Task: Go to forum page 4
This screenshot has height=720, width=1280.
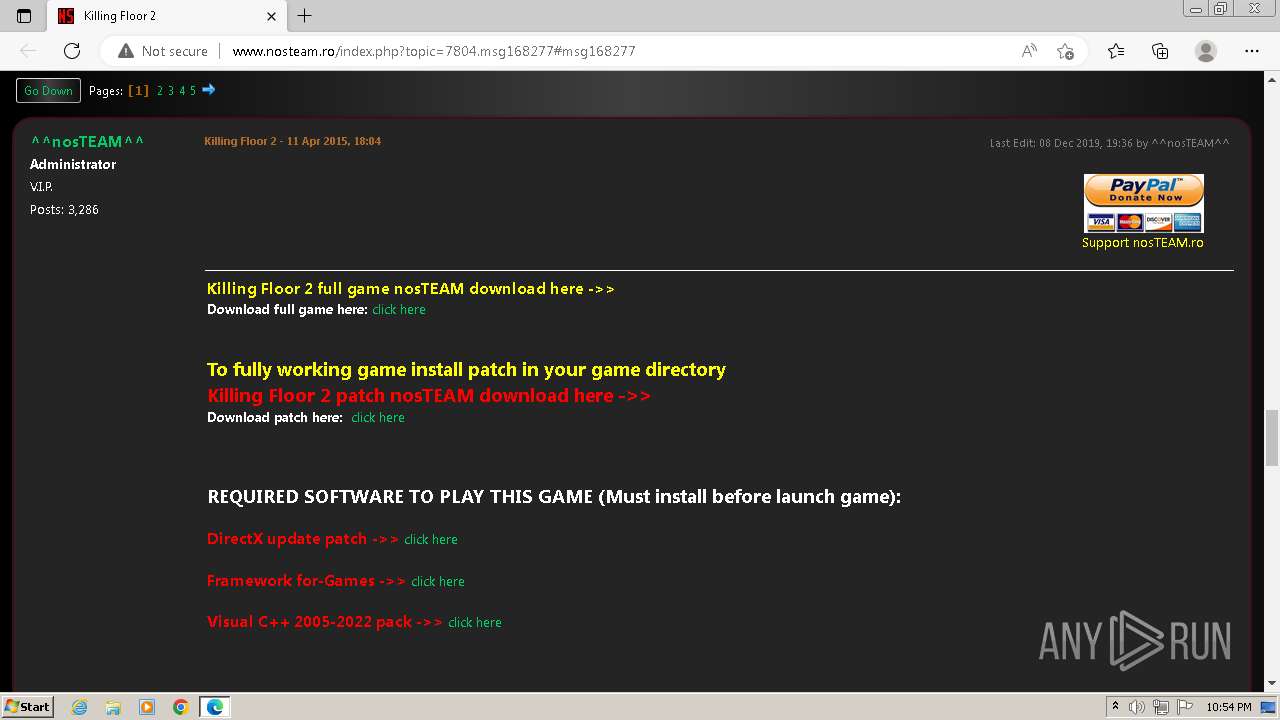Action: click(x=182, y=91)
